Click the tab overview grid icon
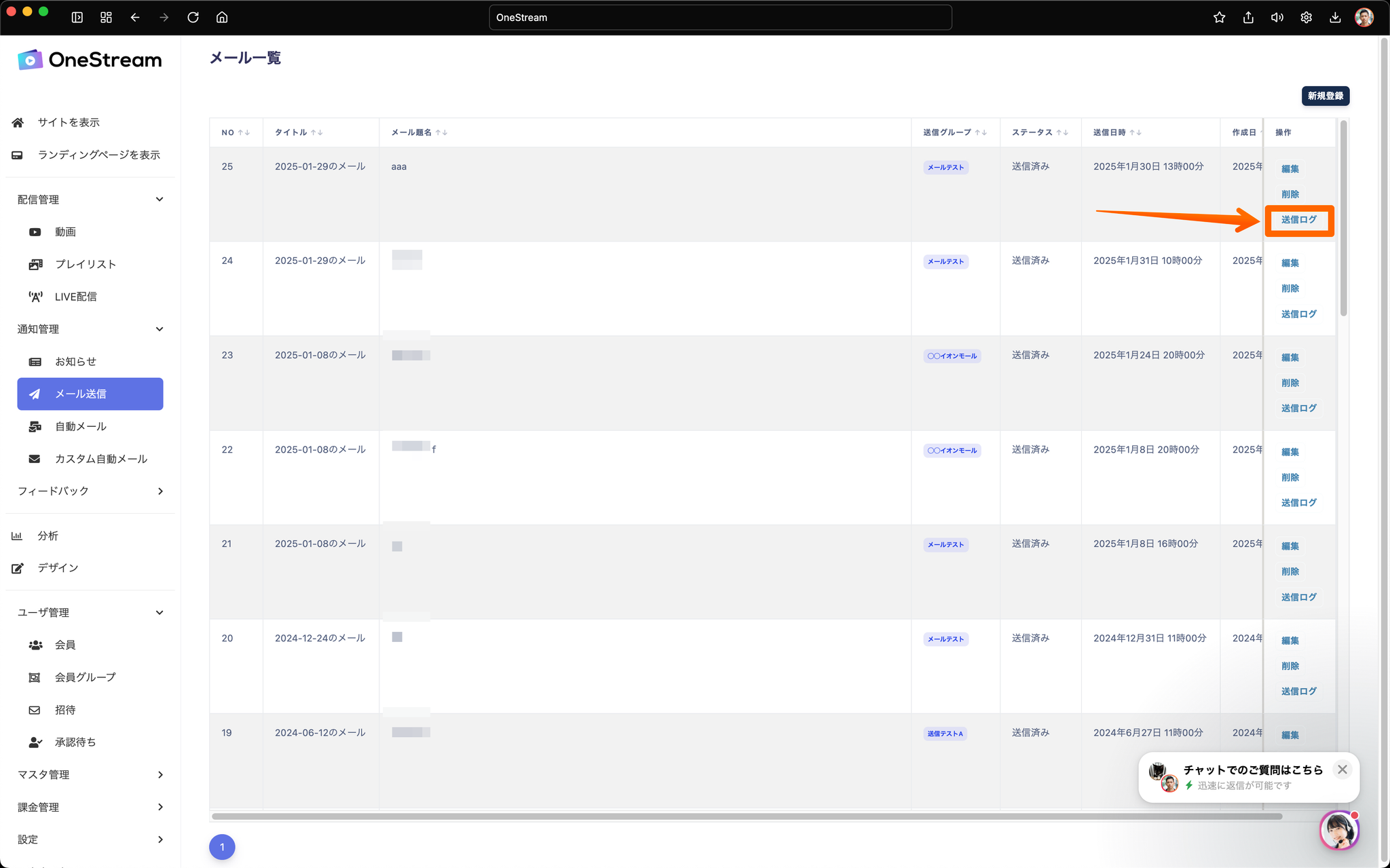1390x868 pixels. [106, 18]
